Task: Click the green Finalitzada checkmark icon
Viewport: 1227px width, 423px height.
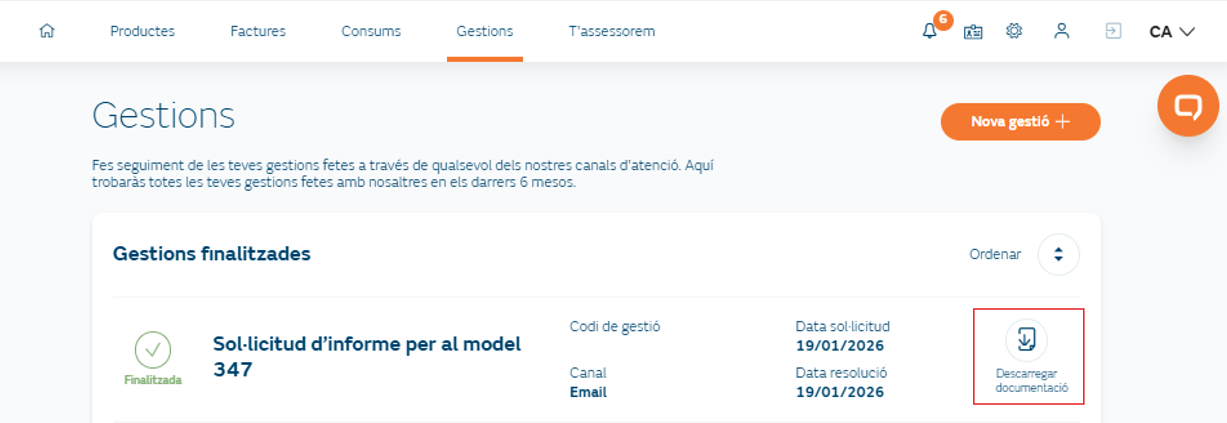Action: (153, 350)
